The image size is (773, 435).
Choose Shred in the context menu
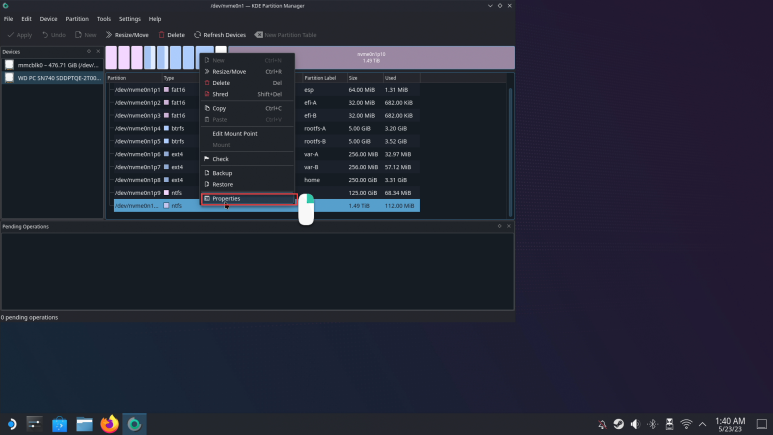pyautogui.click(x=247, y=94)
